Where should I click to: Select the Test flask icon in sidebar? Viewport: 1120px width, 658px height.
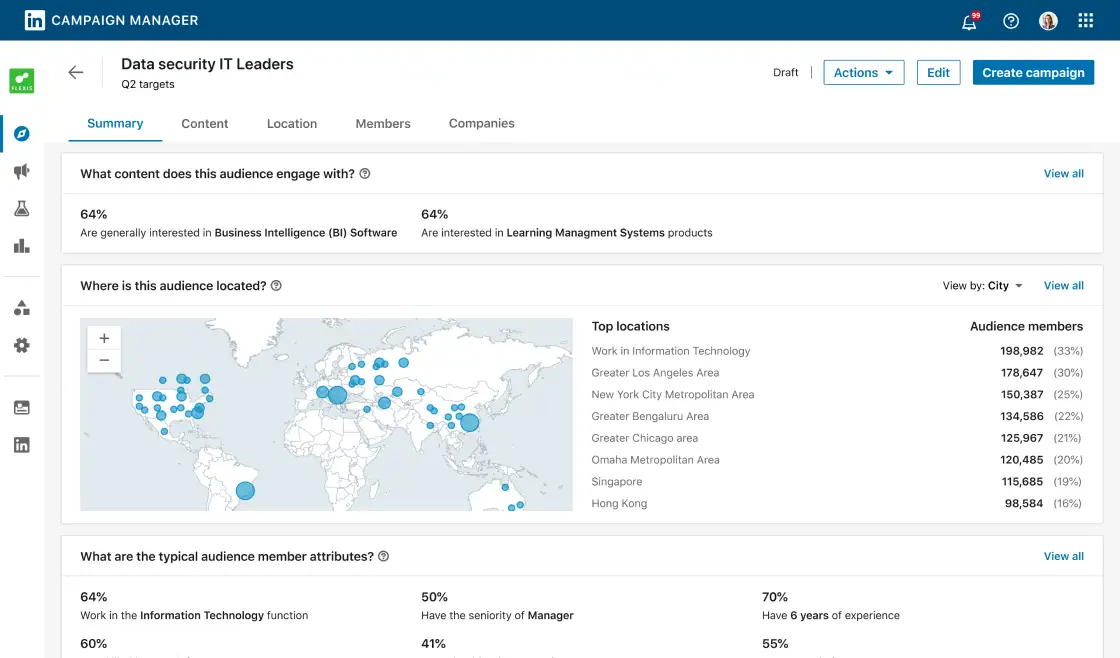click(x=22, y=208)
